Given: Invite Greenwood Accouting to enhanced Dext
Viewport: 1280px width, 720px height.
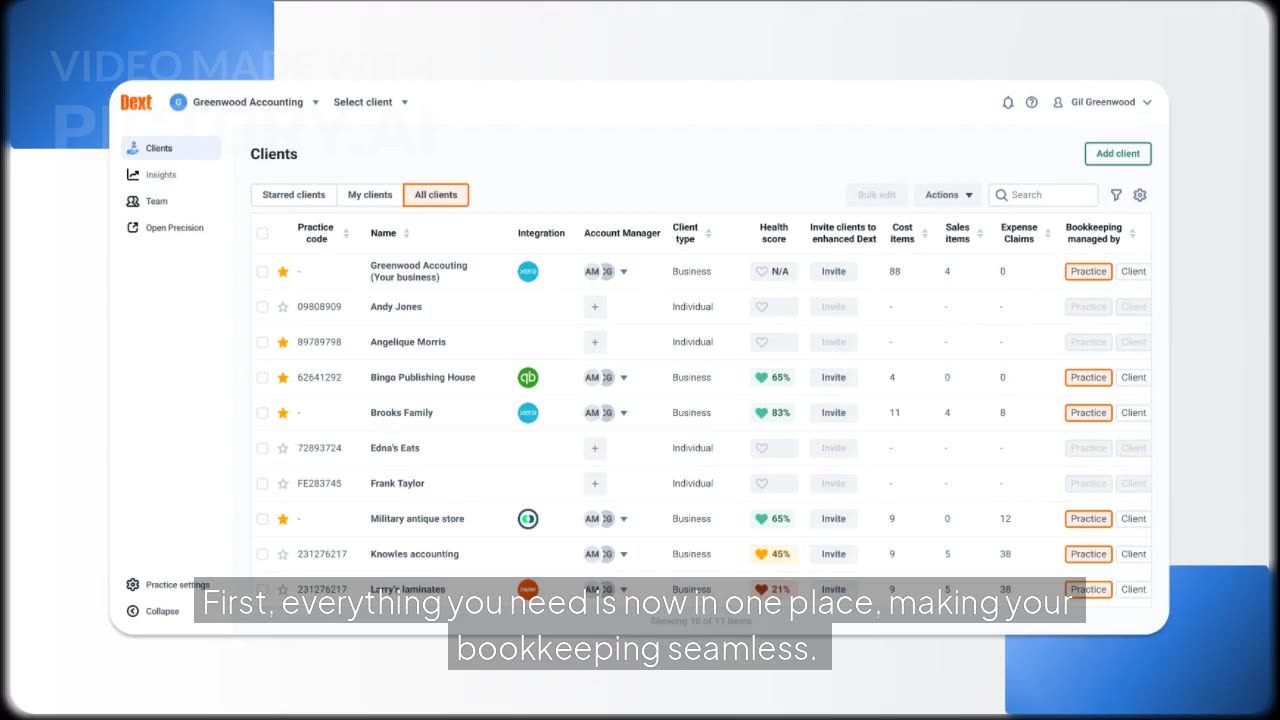Looking at the screenshot, I should click(834, 271).
